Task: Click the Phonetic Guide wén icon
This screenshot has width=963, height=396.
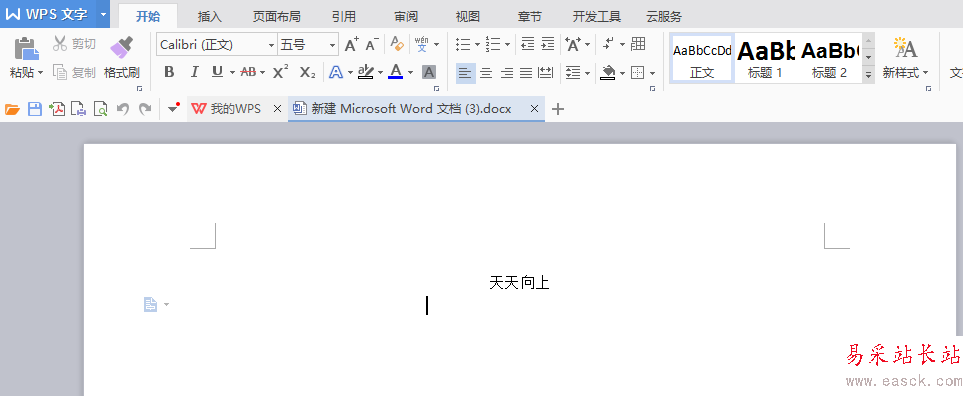Action: pyautogui.click(x=422, y=44)
